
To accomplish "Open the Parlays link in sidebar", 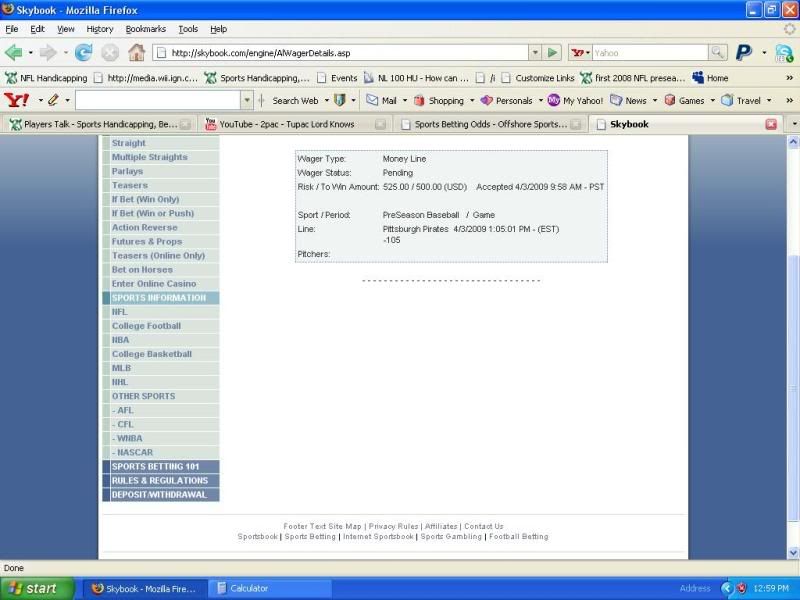I will (x=127, y=171).
